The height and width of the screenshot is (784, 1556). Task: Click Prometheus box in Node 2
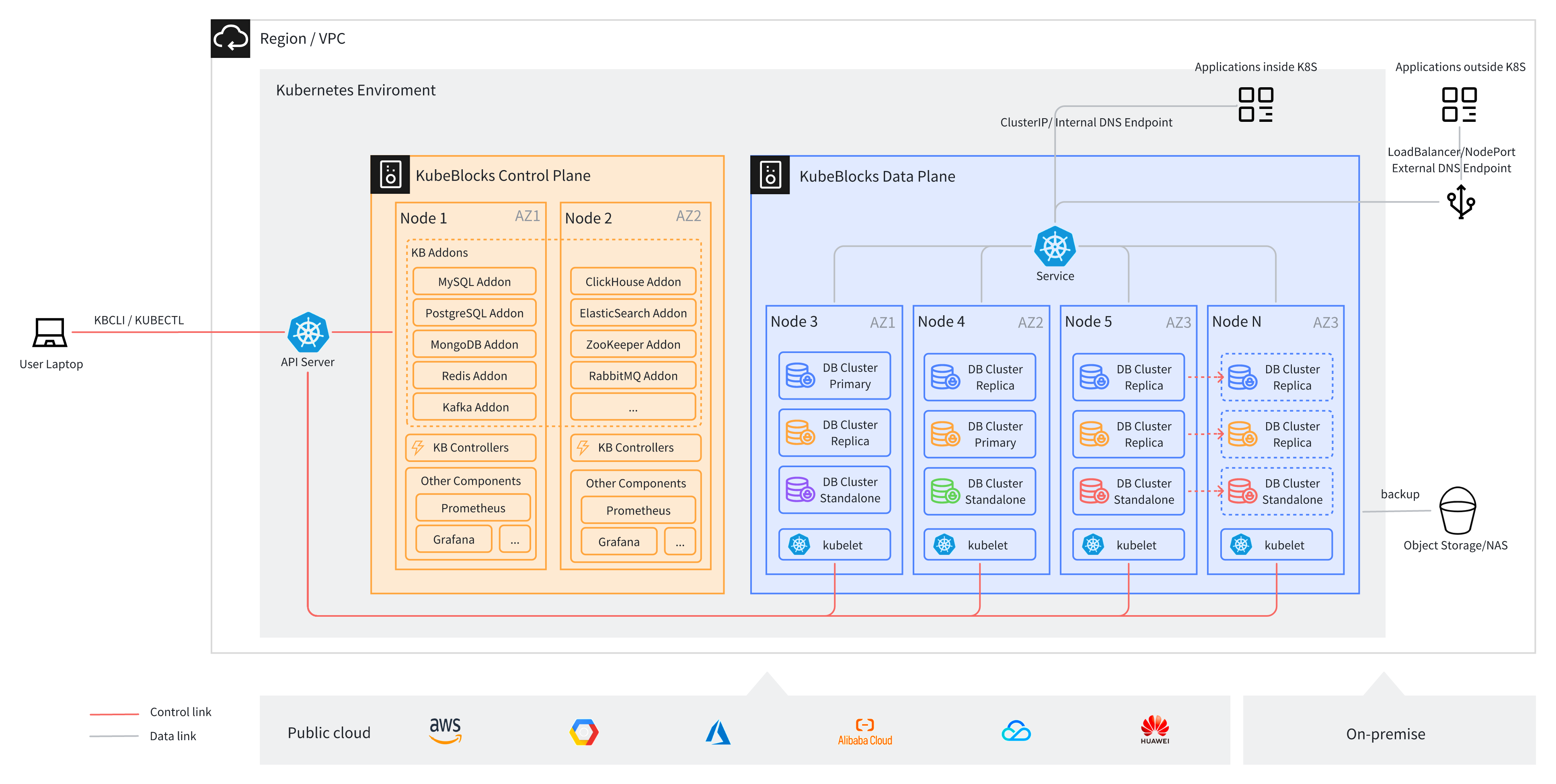638,510
